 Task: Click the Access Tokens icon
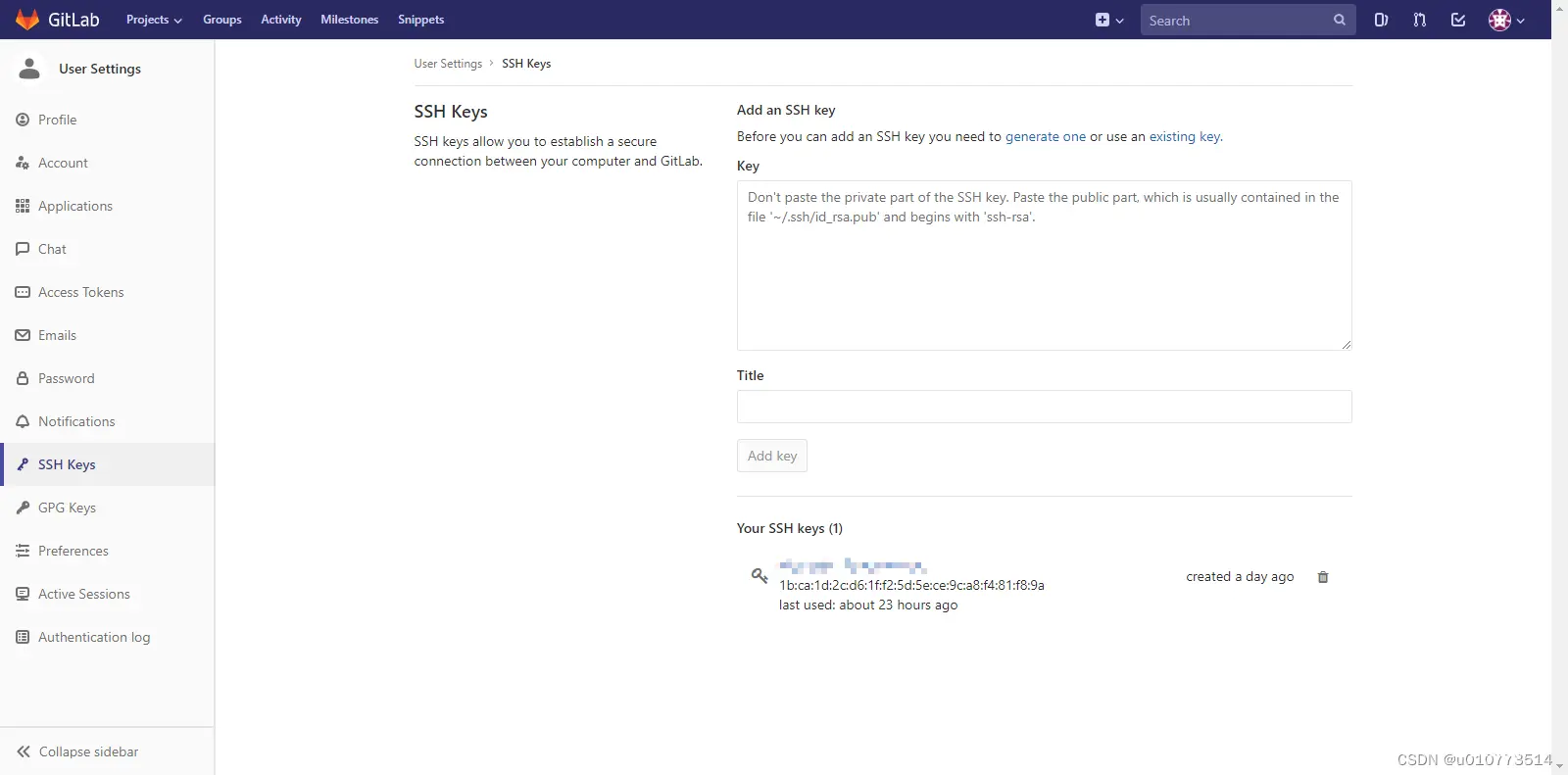point(23,292)
